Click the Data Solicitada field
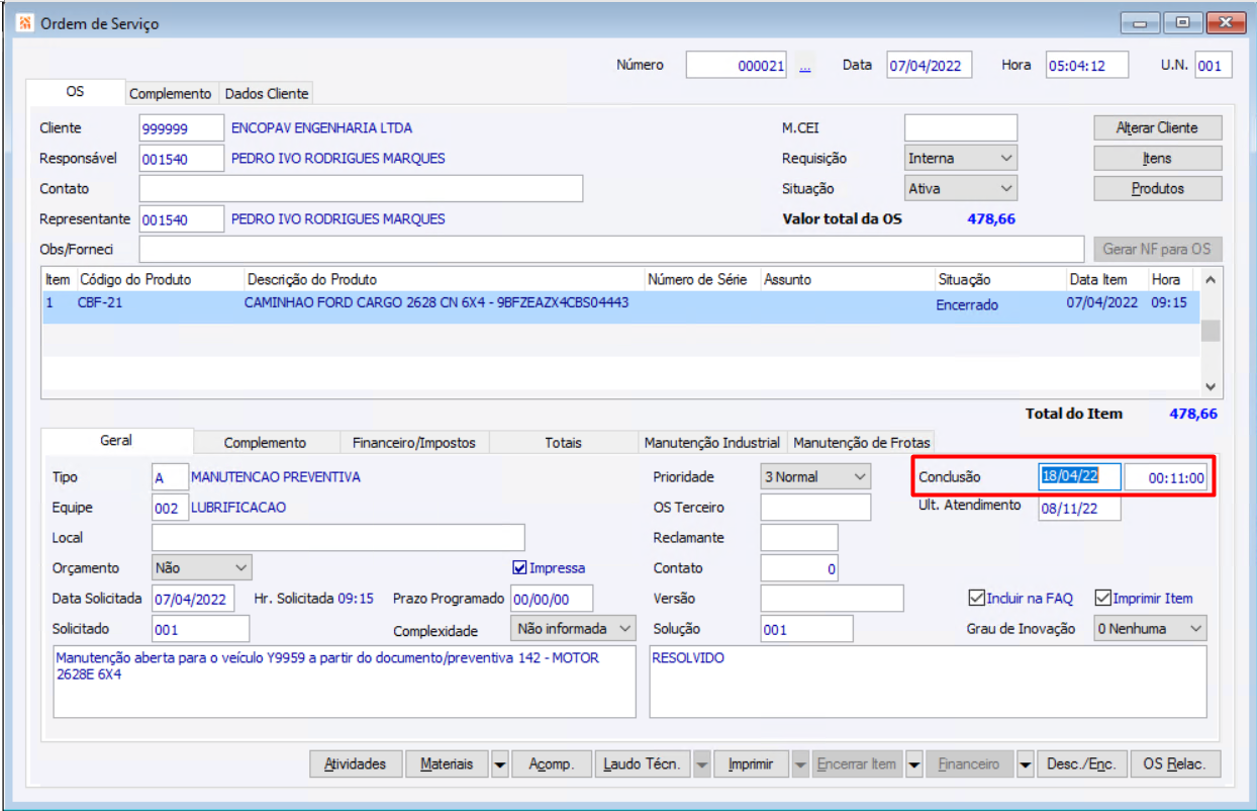This screenshot has height=811, width=1257. [194, 598]
